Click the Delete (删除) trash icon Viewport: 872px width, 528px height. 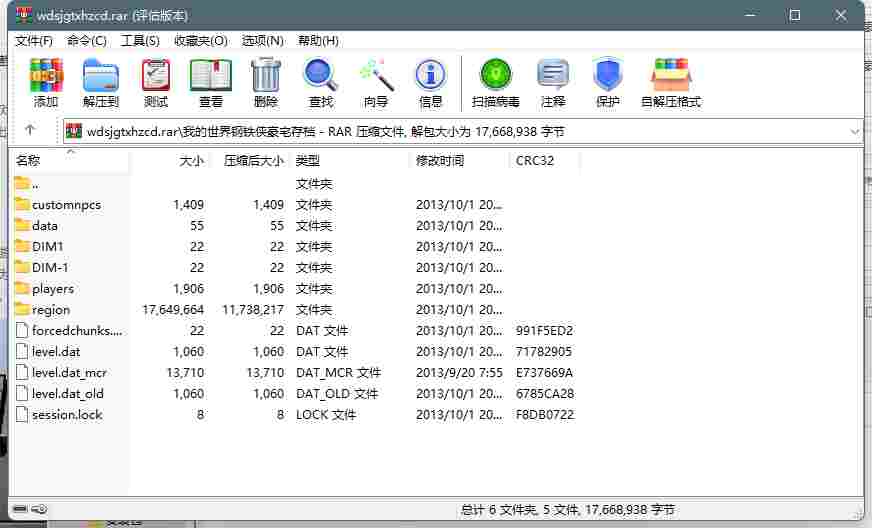266,76
